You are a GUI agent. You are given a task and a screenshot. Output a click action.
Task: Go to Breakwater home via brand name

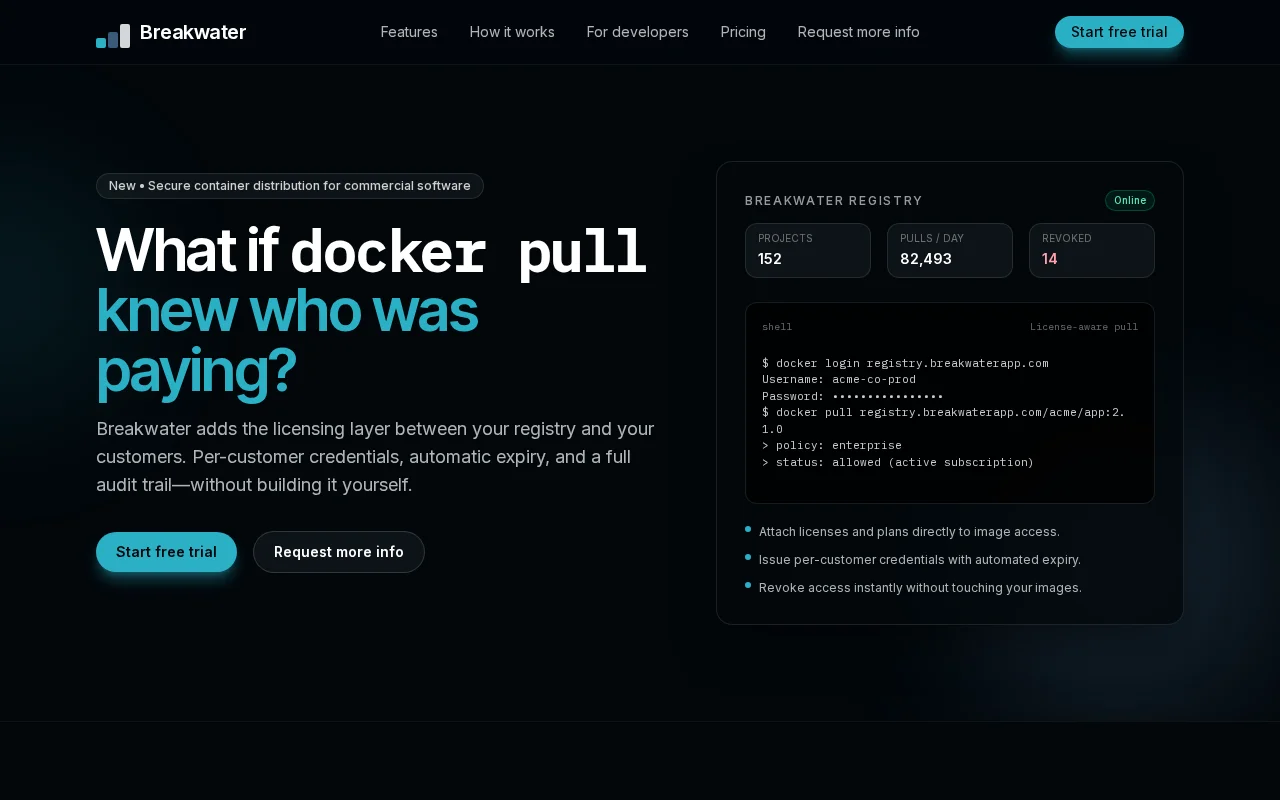click(193, 32)
